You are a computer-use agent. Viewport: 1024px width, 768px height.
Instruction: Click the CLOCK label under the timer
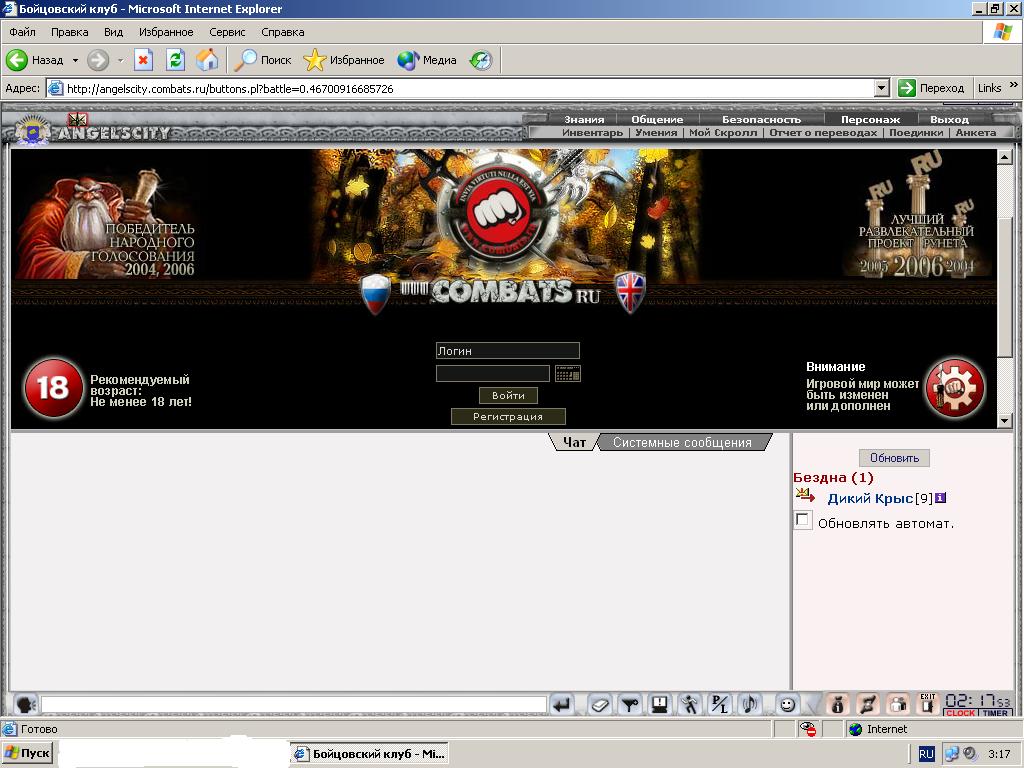(961, 713)
